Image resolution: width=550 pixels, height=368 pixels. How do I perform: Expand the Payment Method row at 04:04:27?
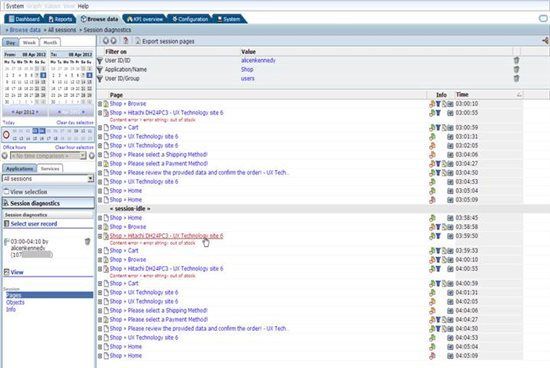coord(100,320)
